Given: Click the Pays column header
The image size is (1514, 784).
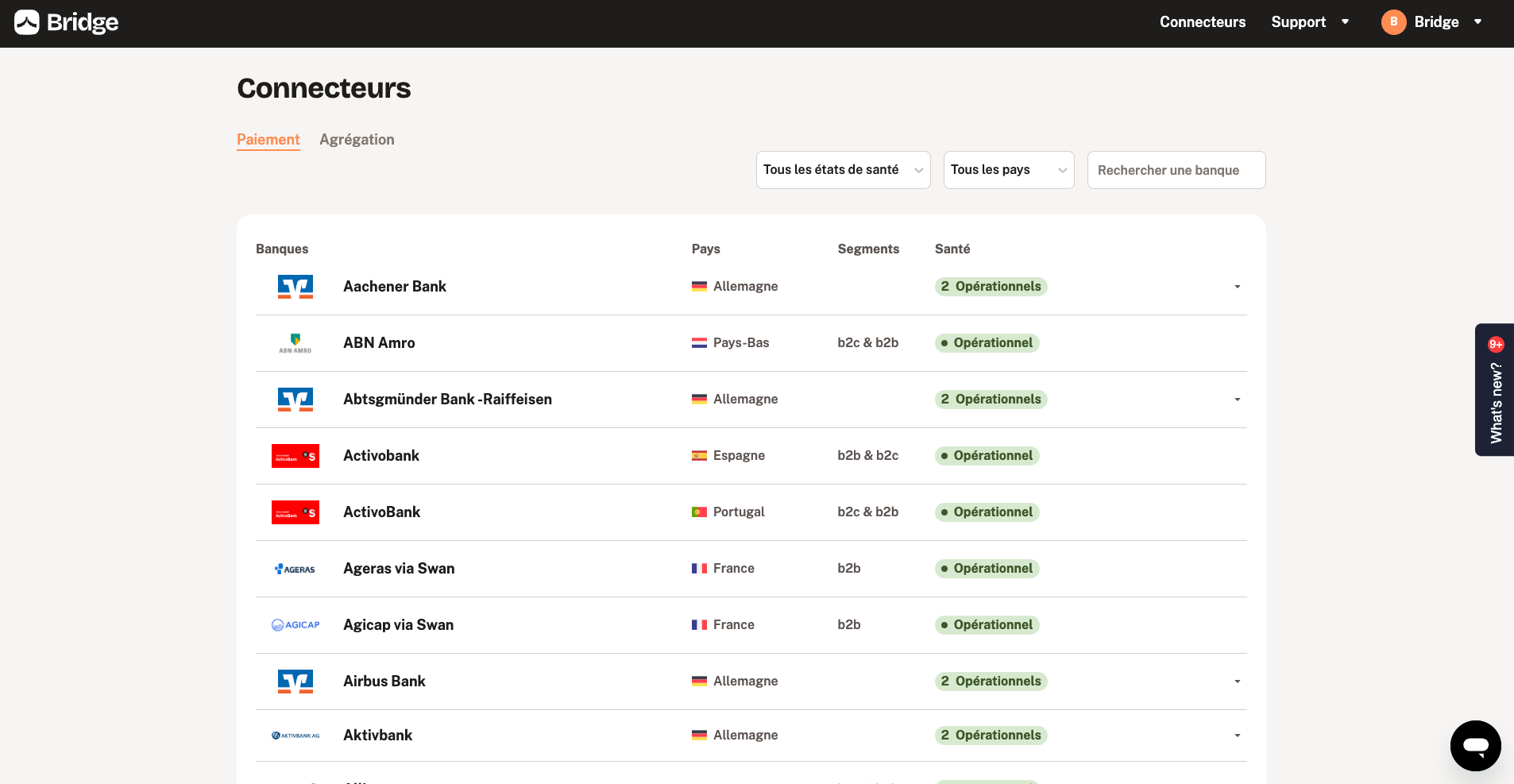Looking at the screenshot, I should (x=705, y=249).
